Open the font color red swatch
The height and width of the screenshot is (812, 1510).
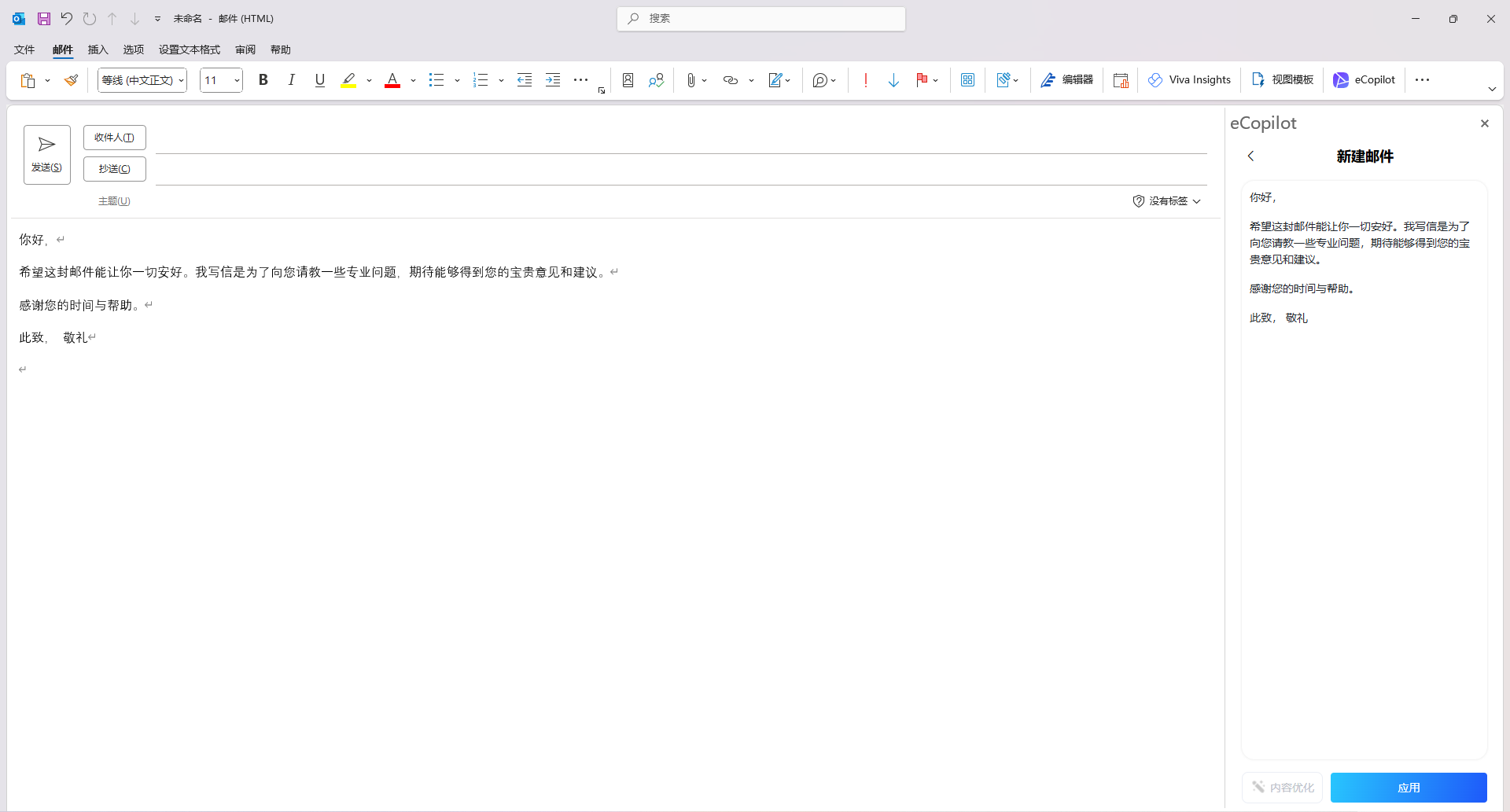tap(392, 79)
